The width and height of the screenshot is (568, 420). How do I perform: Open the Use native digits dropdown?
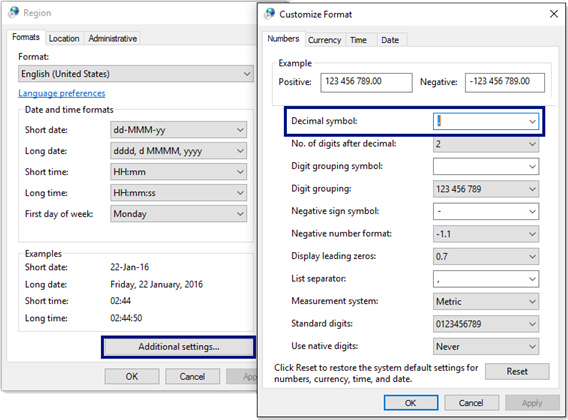pos(486,346)
